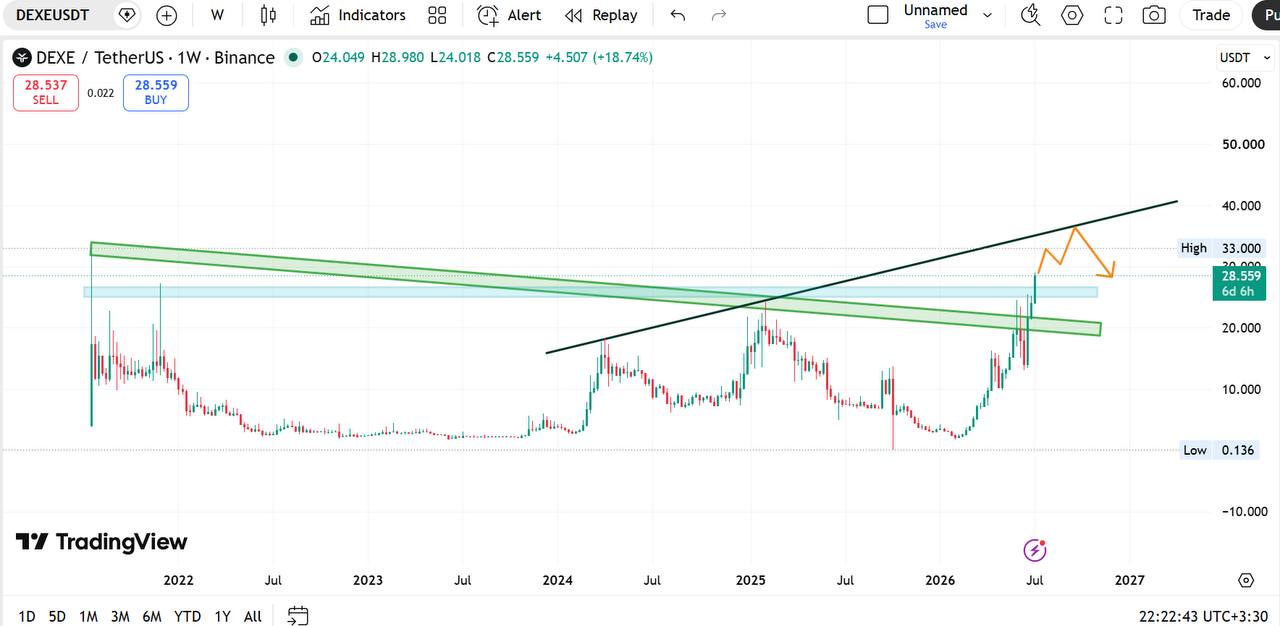Open the go-to-date calendar icon

(297, 616)
